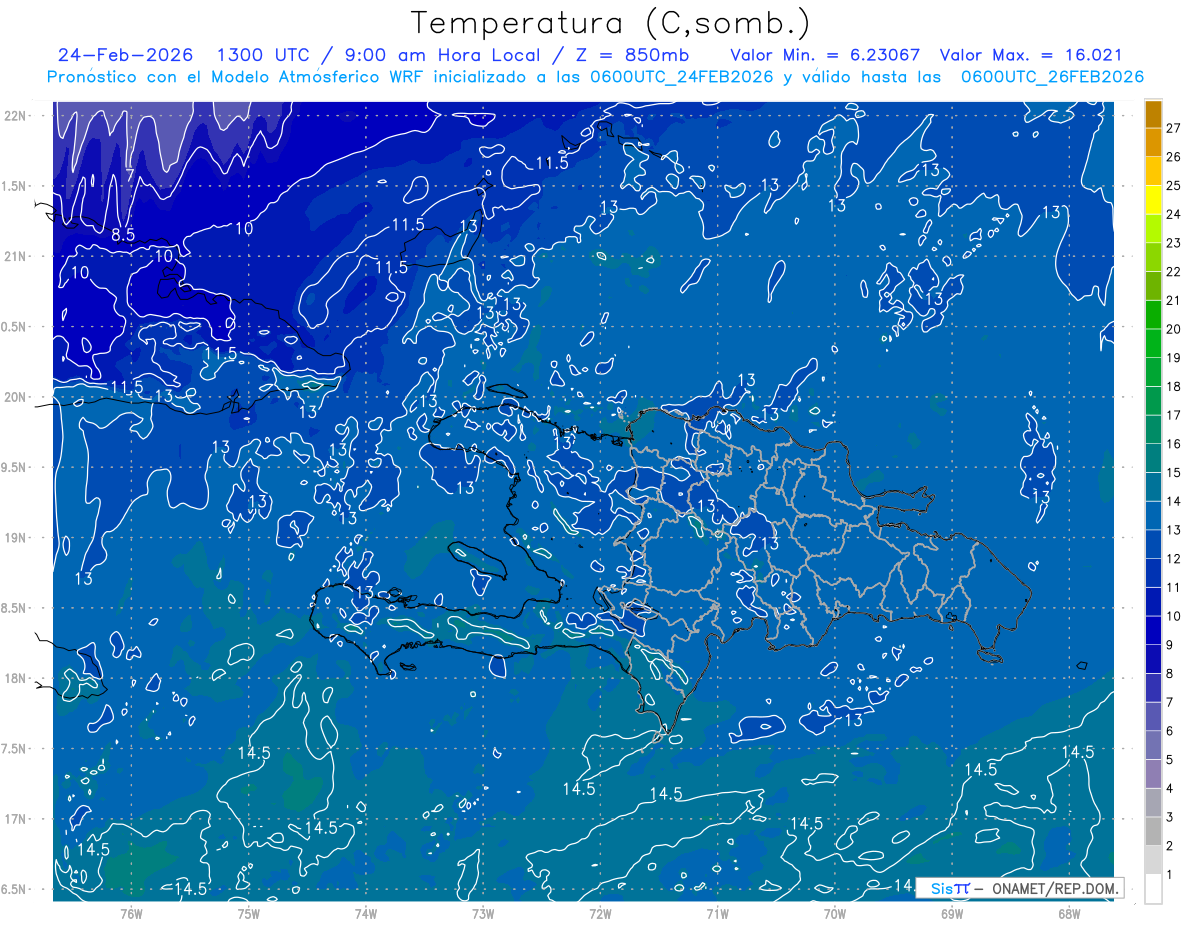
Task: Click the 69W longitude axis label
Action: [x=951, y=914]
